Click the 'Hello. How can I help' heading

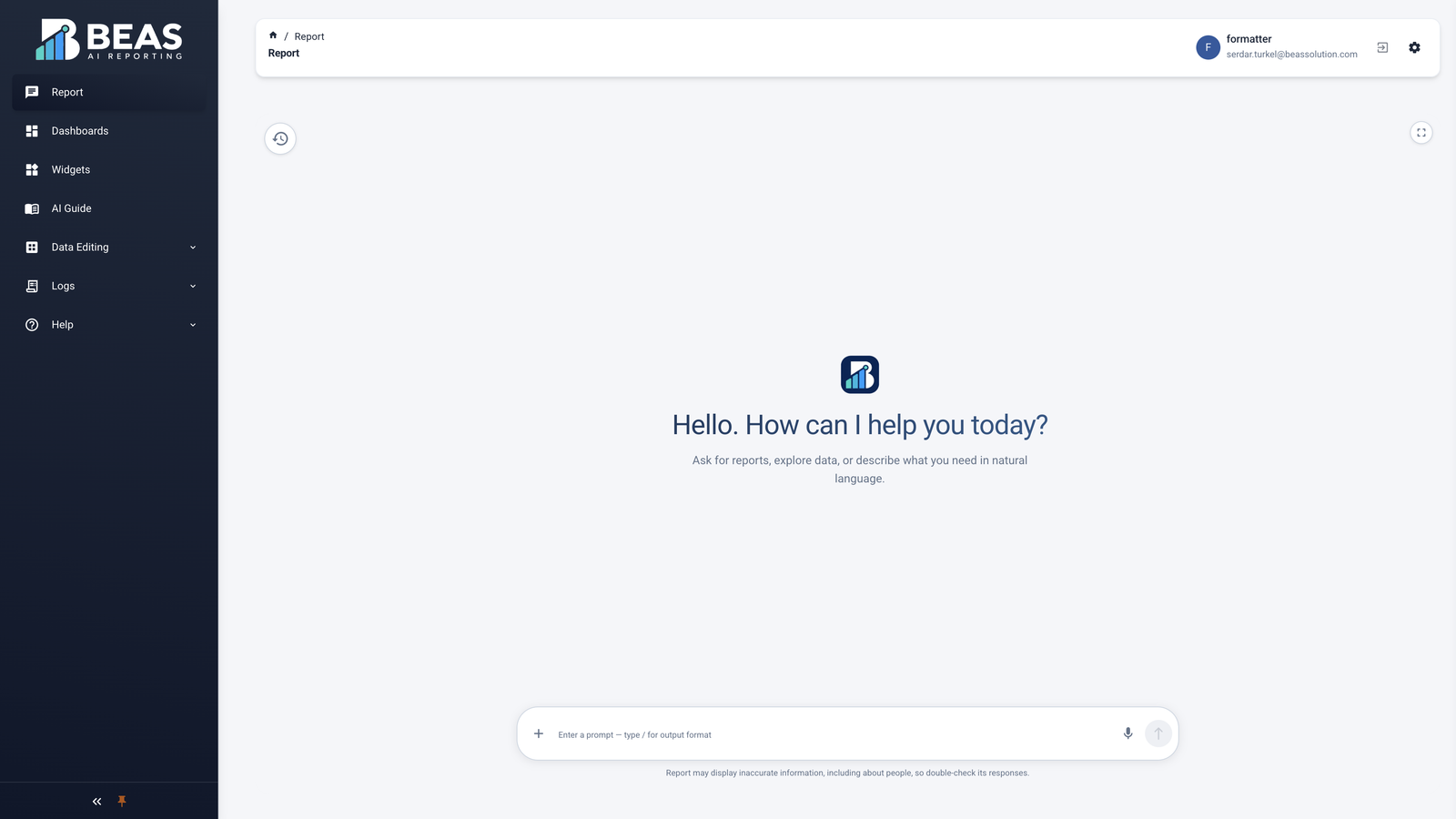860,425
